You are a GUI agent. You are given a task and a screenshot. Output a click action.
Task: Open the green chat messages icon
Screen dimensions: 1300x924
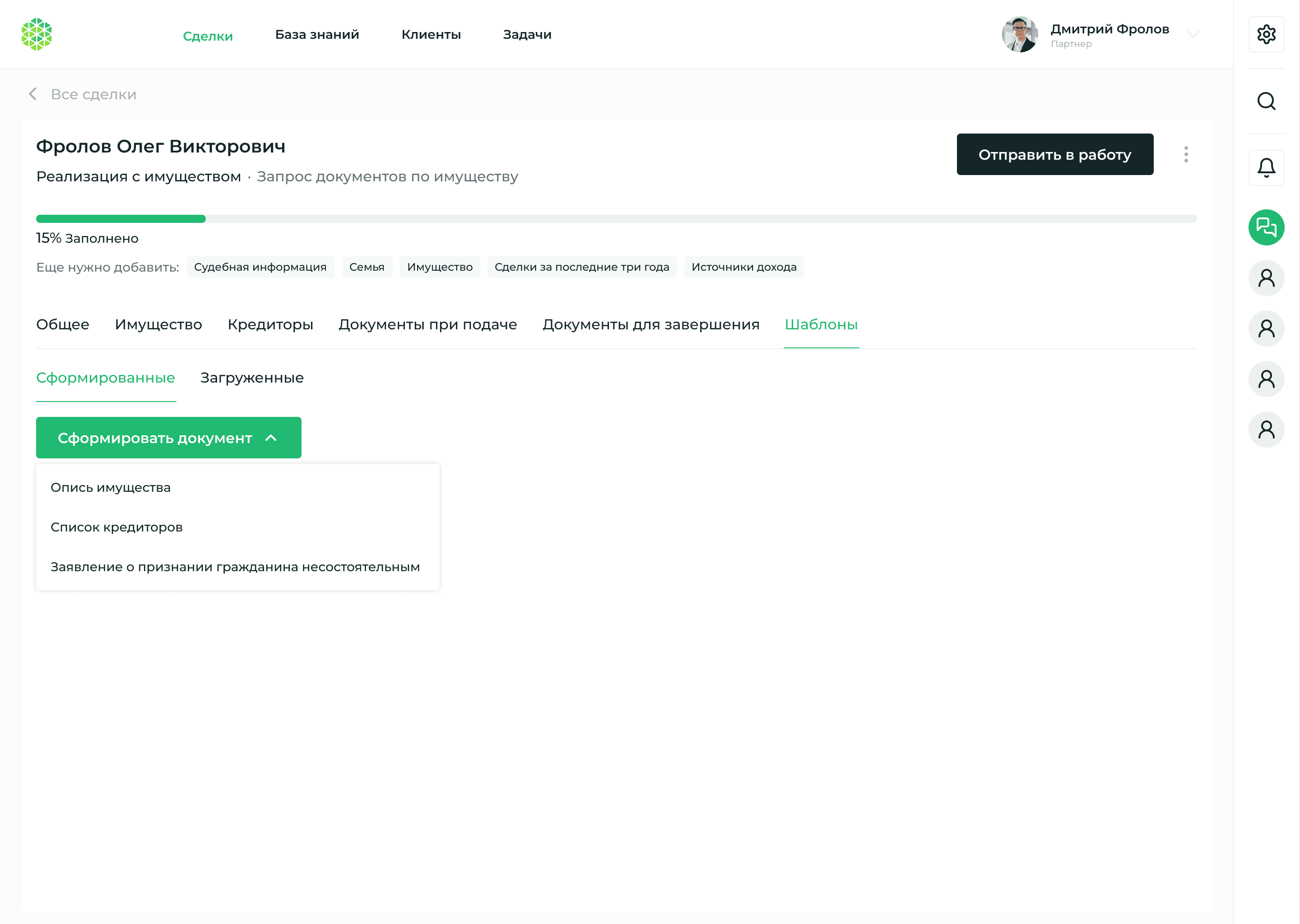click(1266, 227)
